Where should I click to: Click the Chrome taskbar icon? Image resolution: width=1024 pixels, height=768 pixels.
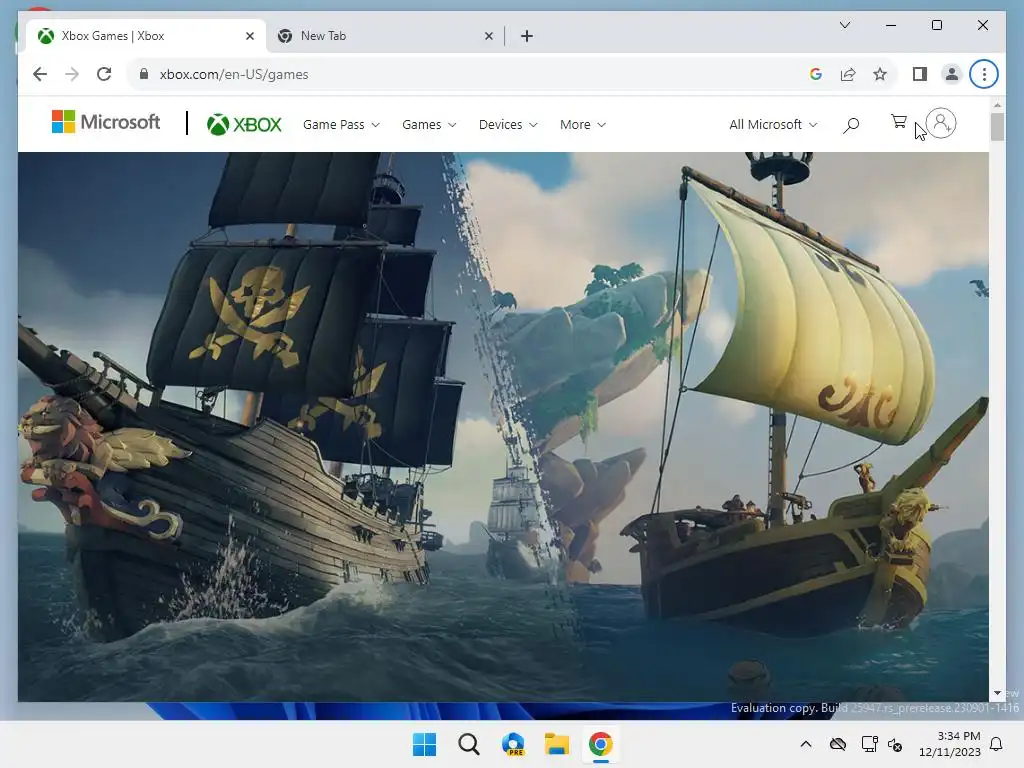click(x=600, y=744)
